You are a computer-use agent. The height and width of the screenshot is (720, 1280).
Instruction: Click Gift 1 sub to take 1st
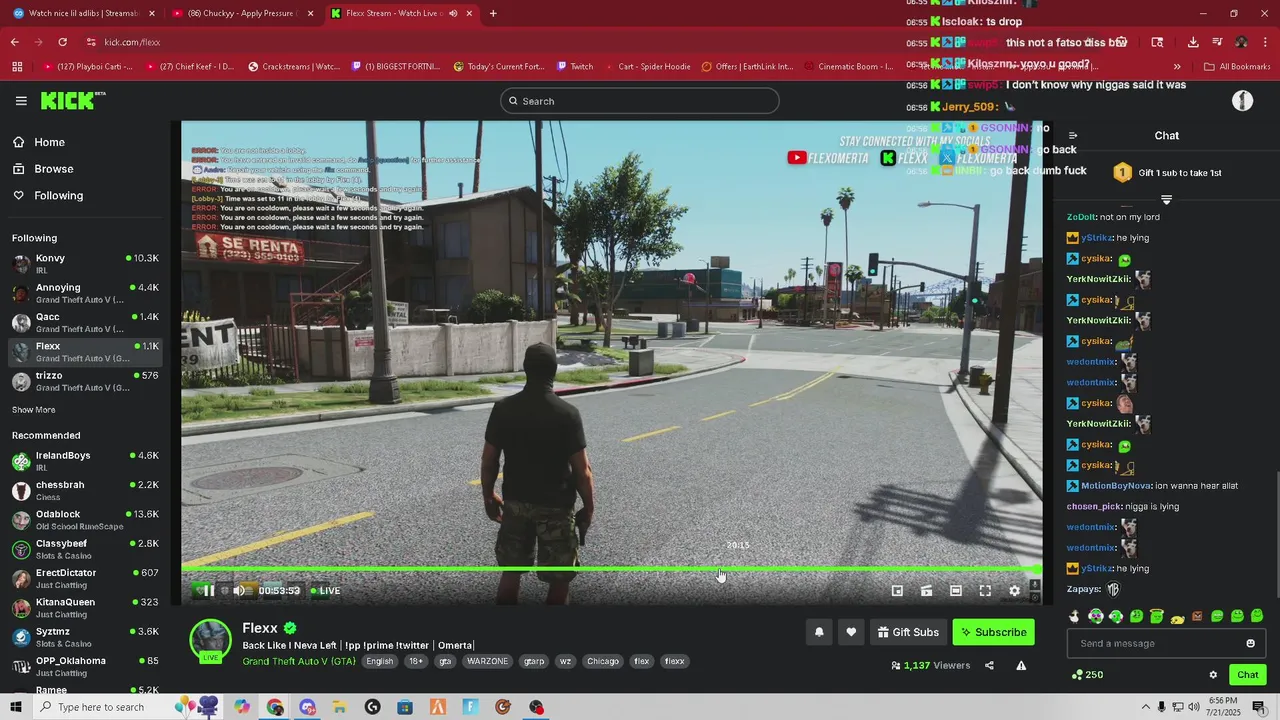1167,173
